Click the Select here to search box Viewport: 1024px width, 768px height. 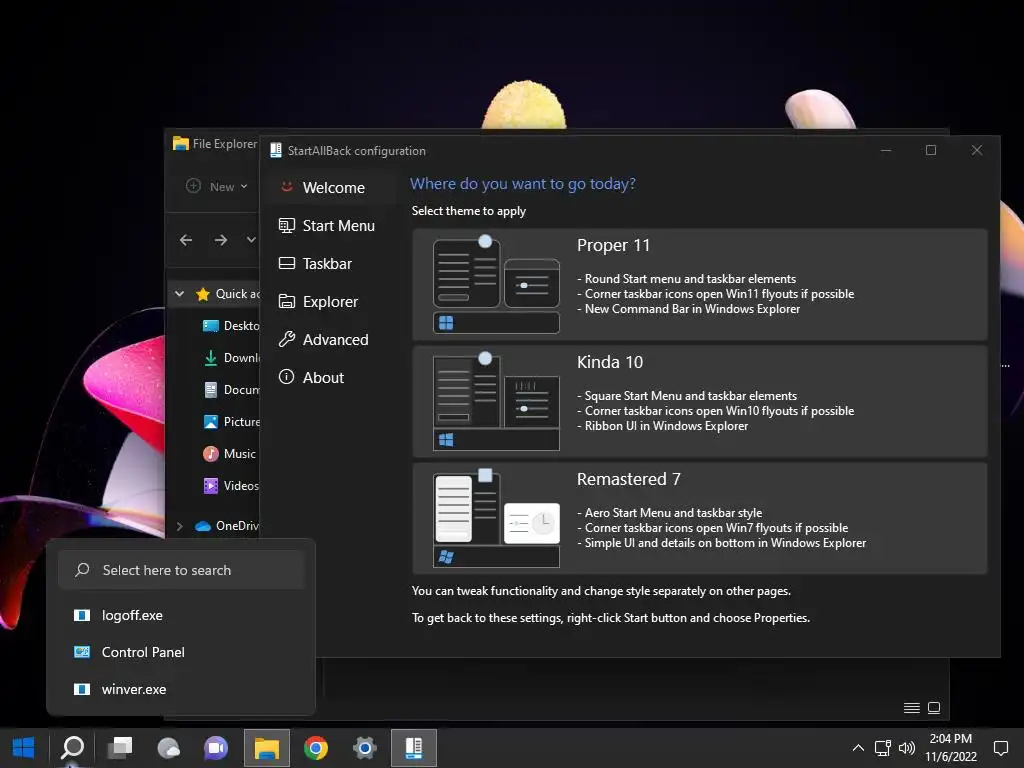coord(182,570)
